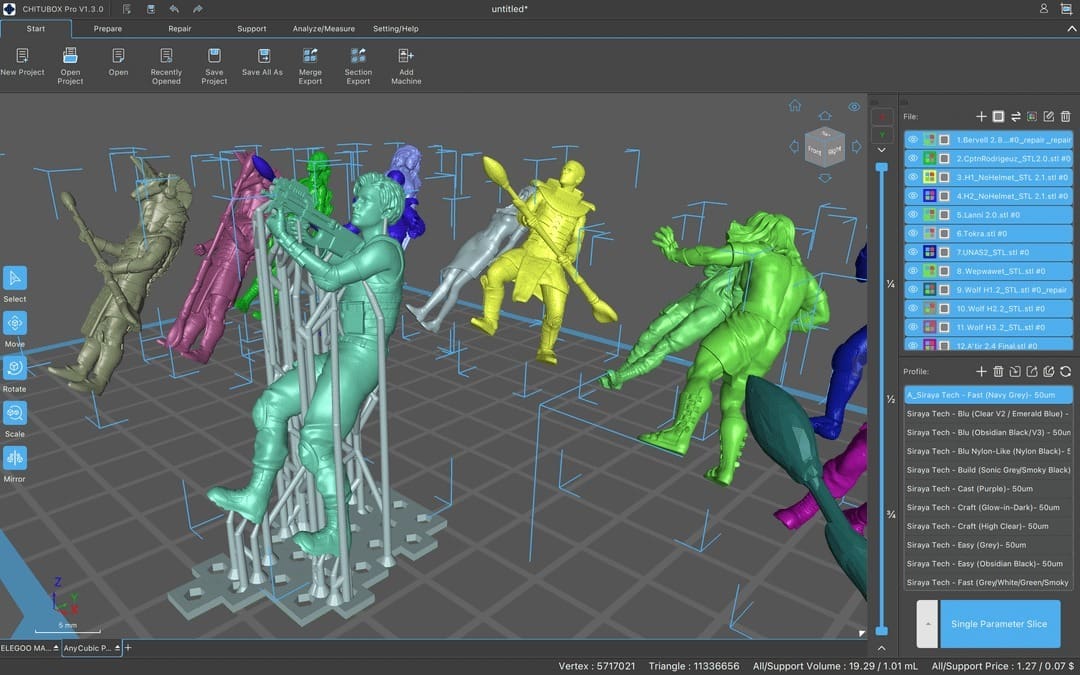Hide the 8.Wepwawet_STL model with its eye icon
1080x675 pixels.
coord(913,271)
